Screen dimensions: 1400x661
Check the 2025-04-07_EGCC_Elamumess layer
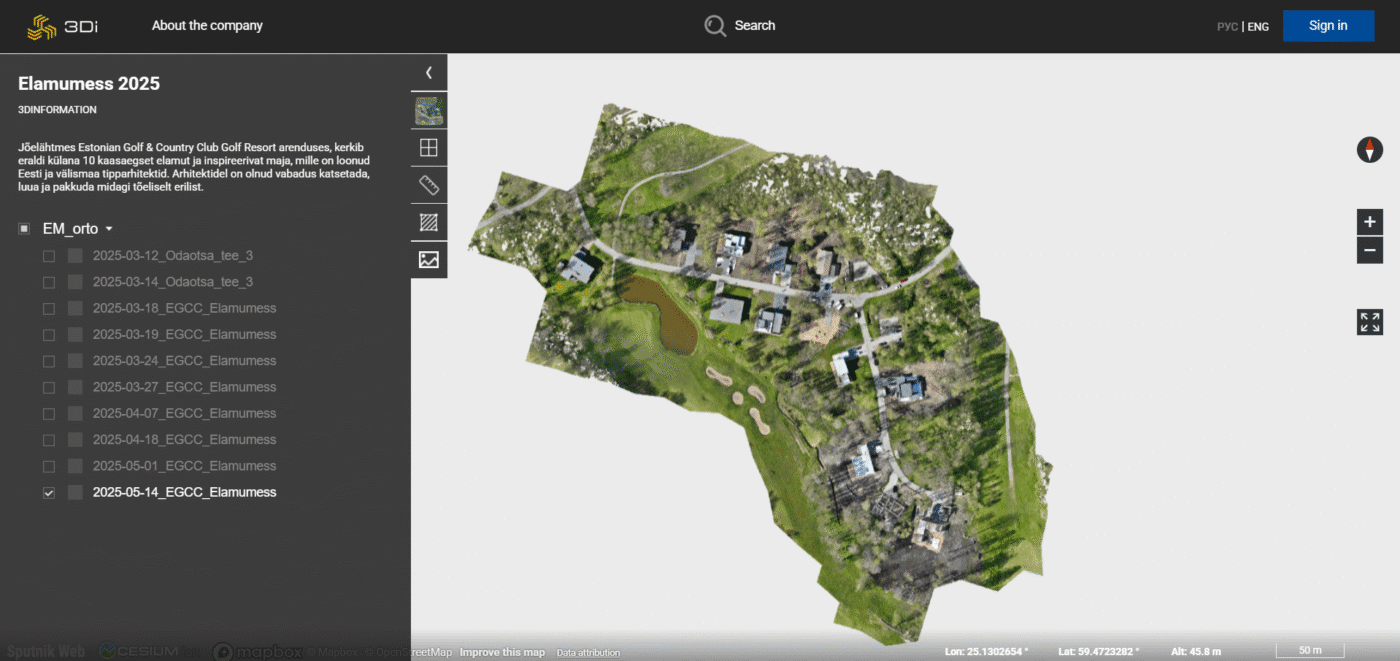pos(49,414)
